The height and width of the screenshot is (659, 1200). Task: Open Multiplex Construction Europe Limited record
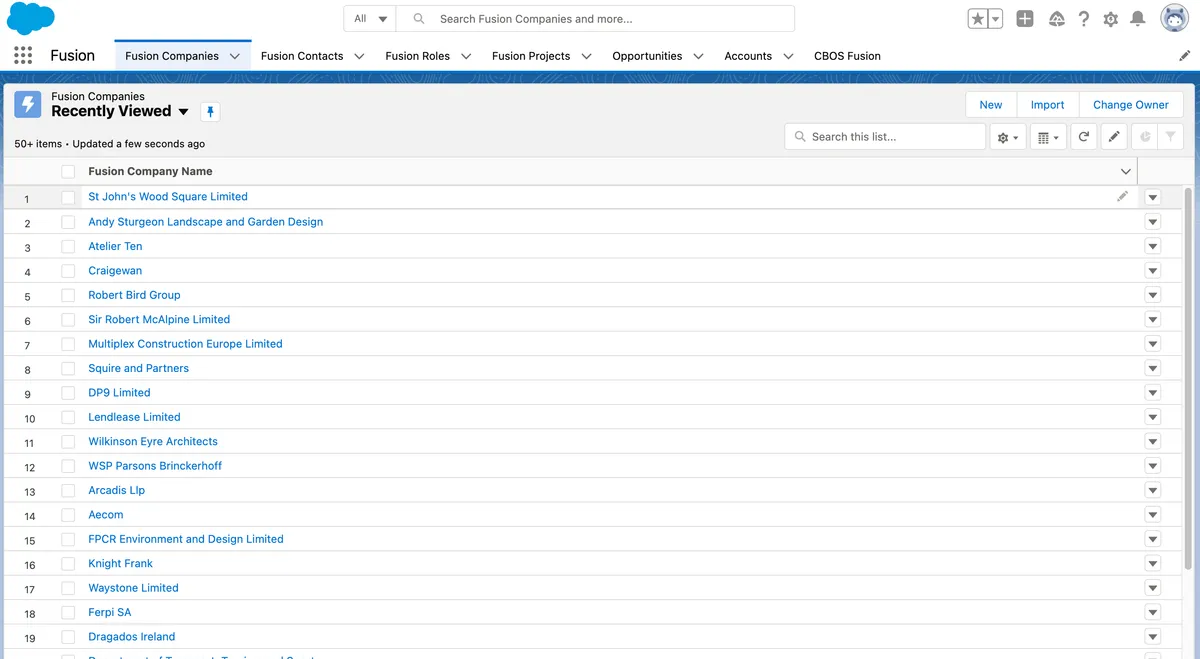pyautogui.click(x=185, y=344)
